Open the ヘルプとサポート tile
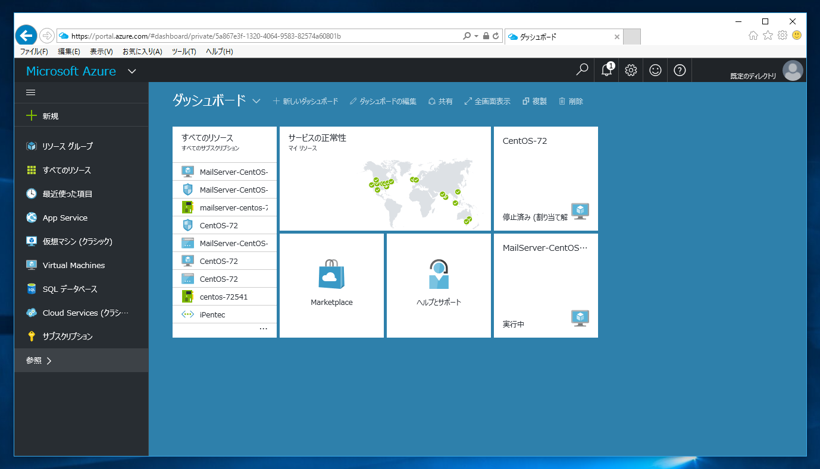This screenshot has height=469, width=820. coord(439,285)
